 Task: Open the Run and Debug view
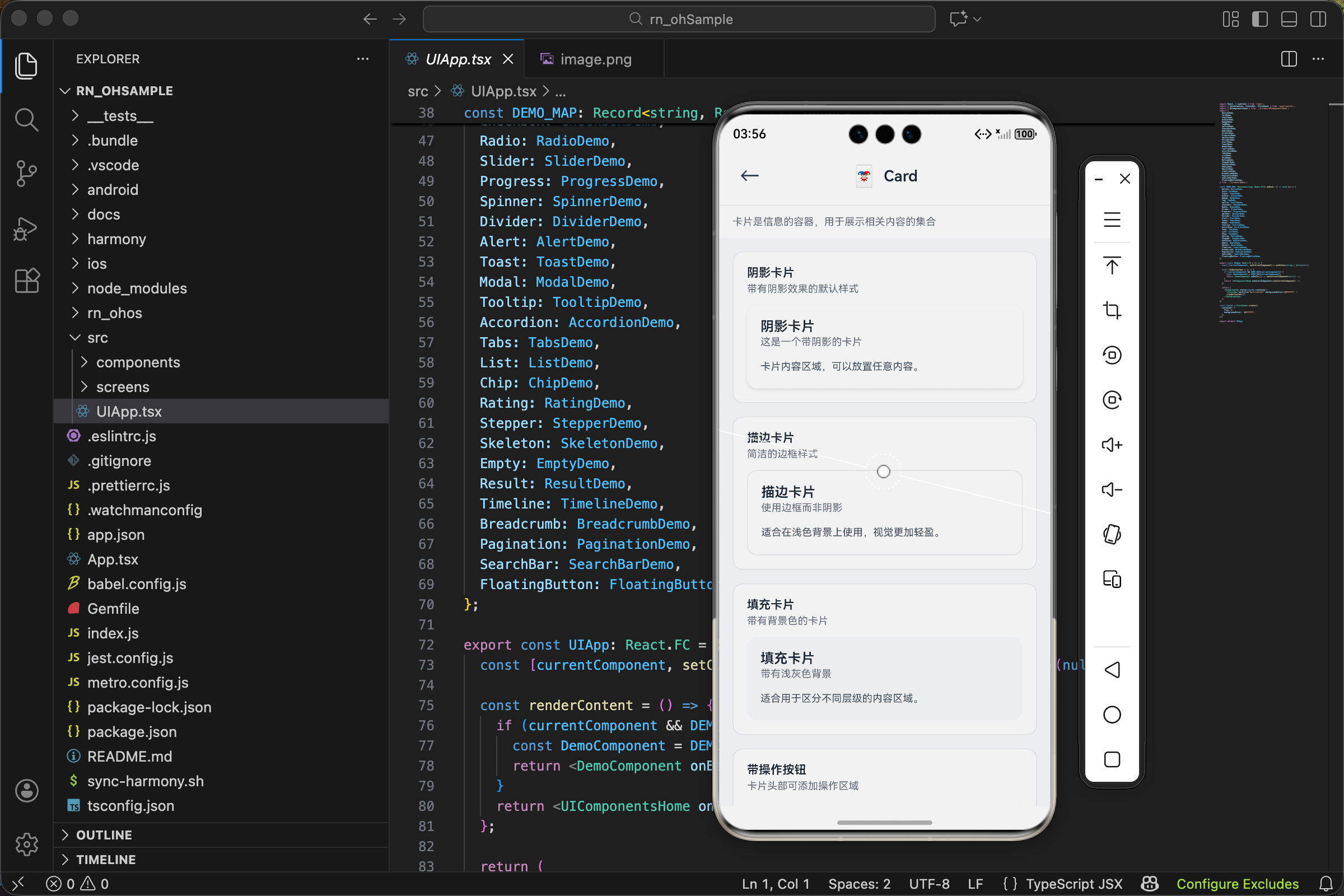coord(26,228)
